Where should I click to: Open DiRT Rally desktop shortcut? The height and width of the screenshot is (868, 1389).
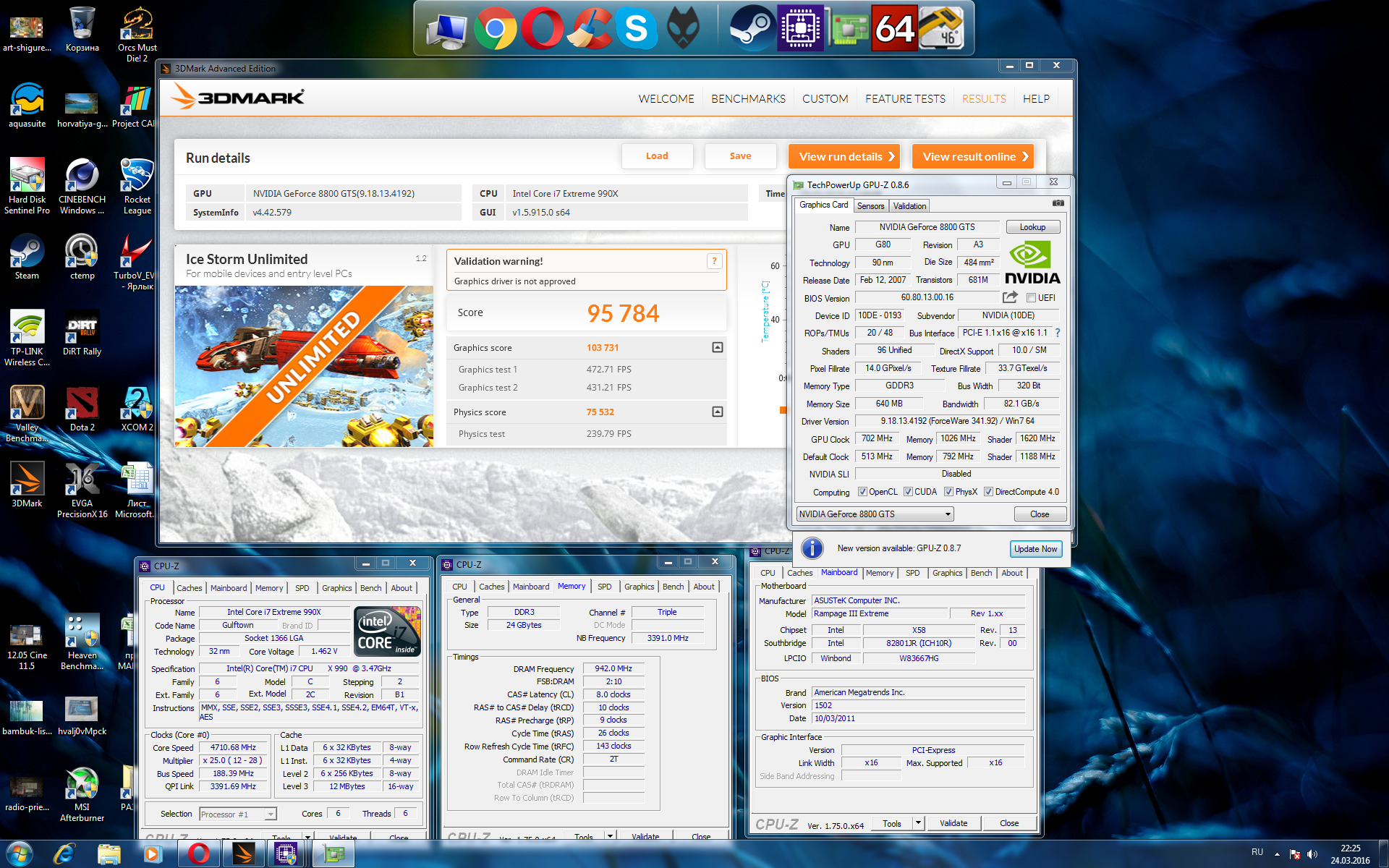click(x=82, y=333)
